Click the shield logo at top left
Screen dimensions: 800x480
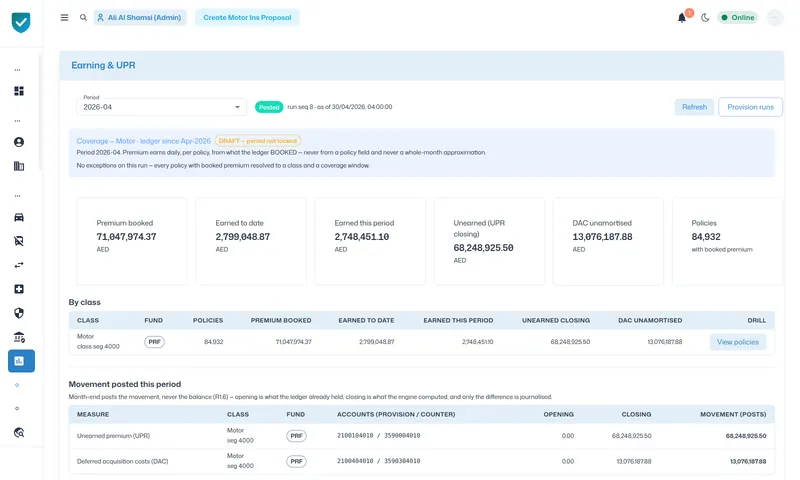point(21,22)
